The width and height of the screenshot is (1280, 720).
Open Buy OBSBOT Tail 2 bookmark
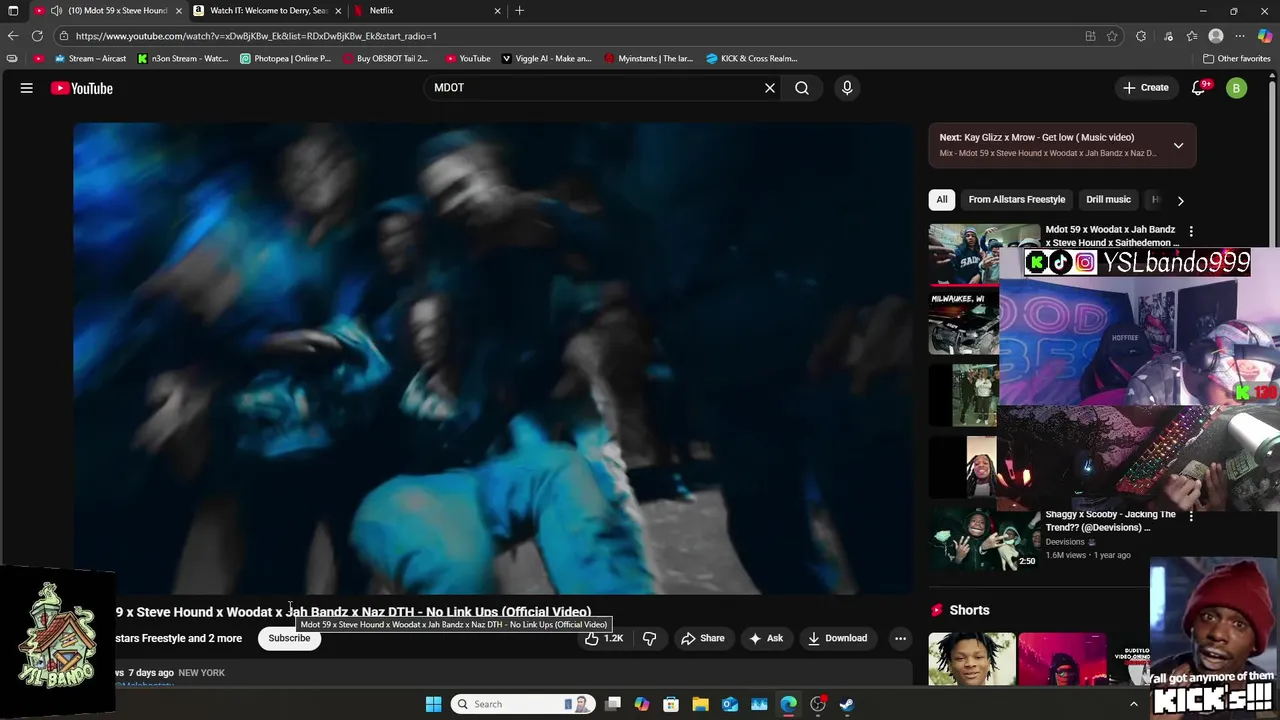[385, 58]
